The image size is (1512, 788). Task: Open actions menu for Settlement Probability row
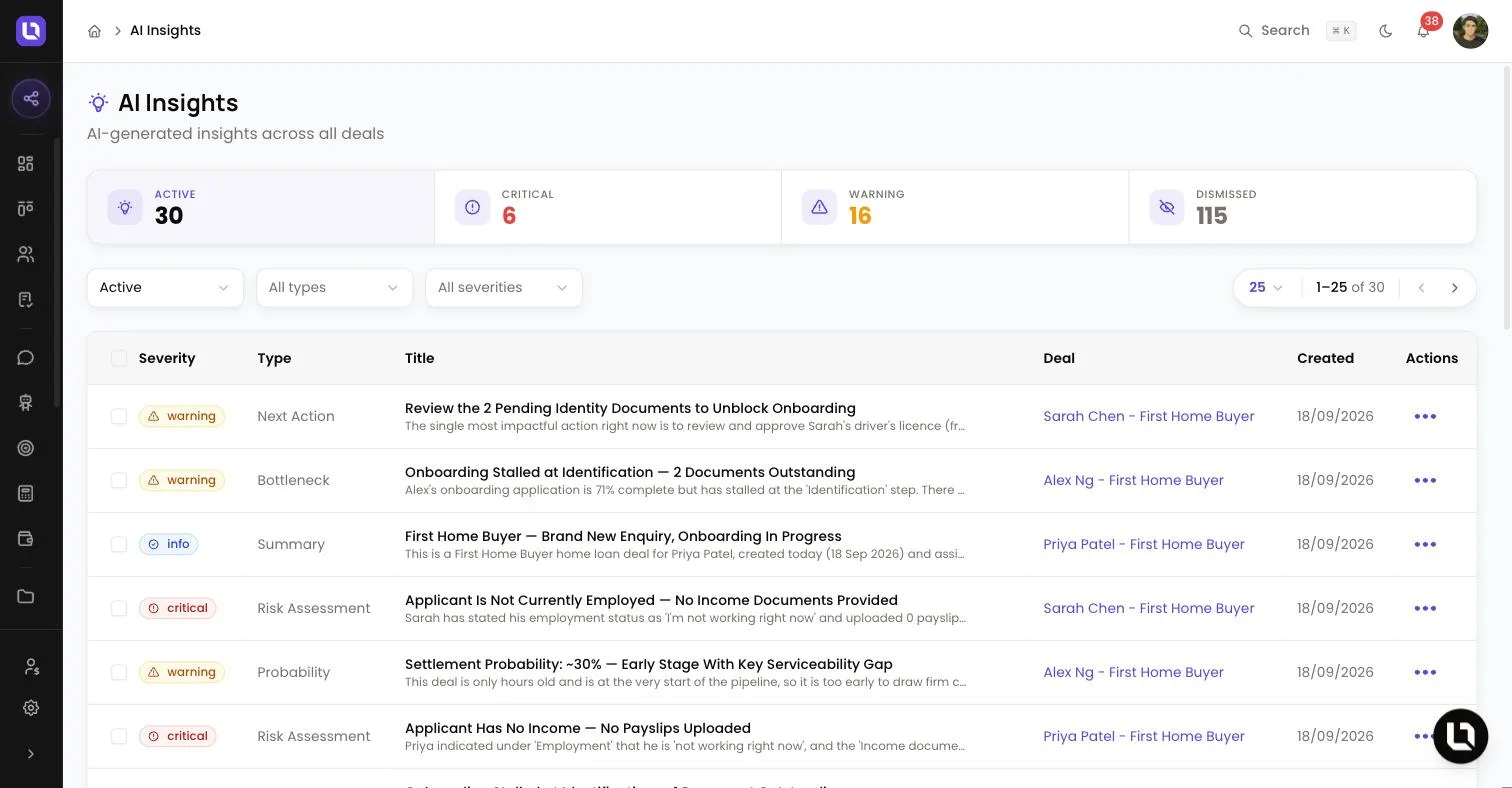tap(1425, 672)
